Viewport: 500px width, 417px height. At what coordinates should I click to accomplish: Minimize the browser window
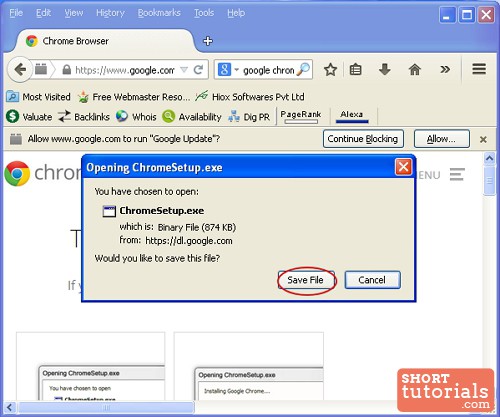point(447,15)
